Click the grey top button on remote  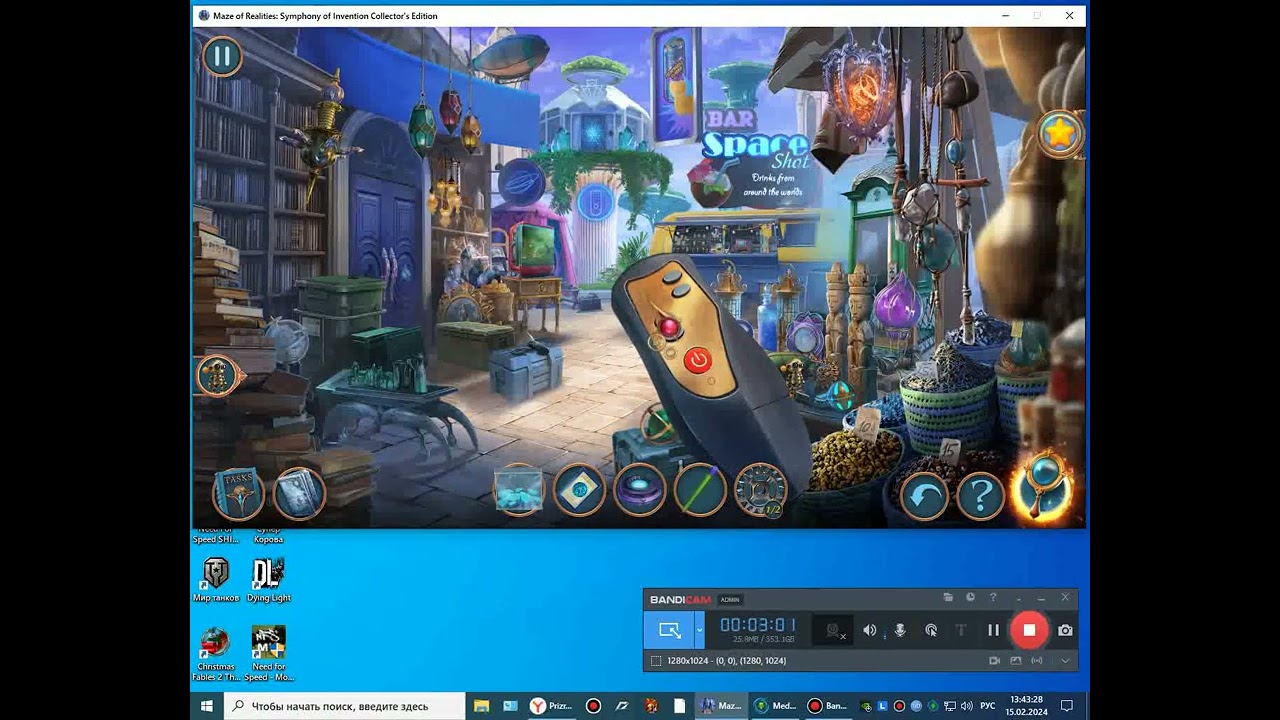click(670, 276)
